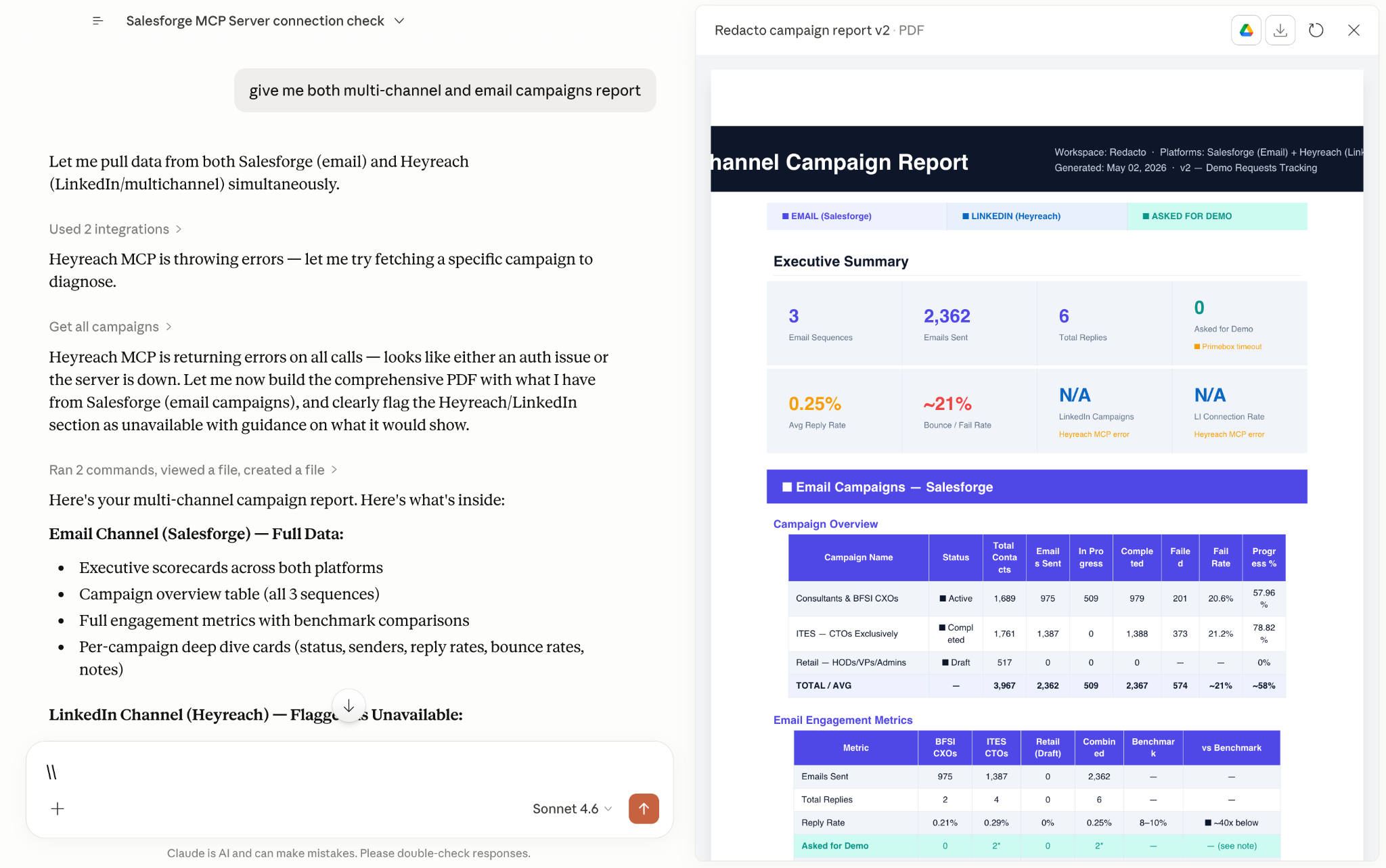Open the sidebar menu icon
1386x868 pixels.
[98, 21]
